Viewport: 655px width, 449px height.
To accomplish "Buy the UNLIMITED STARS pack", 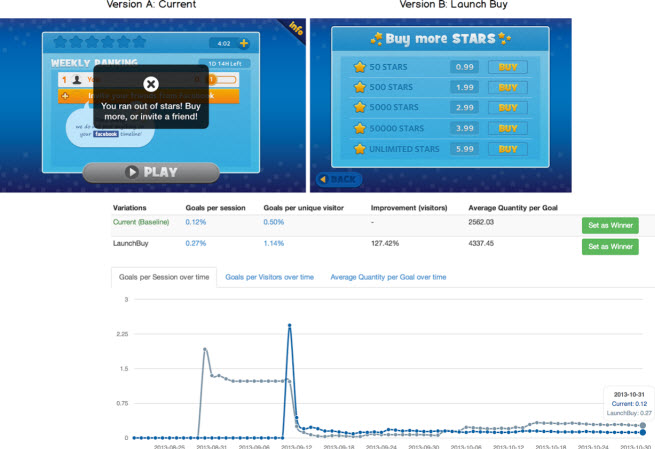I will (x=508, y=149).
